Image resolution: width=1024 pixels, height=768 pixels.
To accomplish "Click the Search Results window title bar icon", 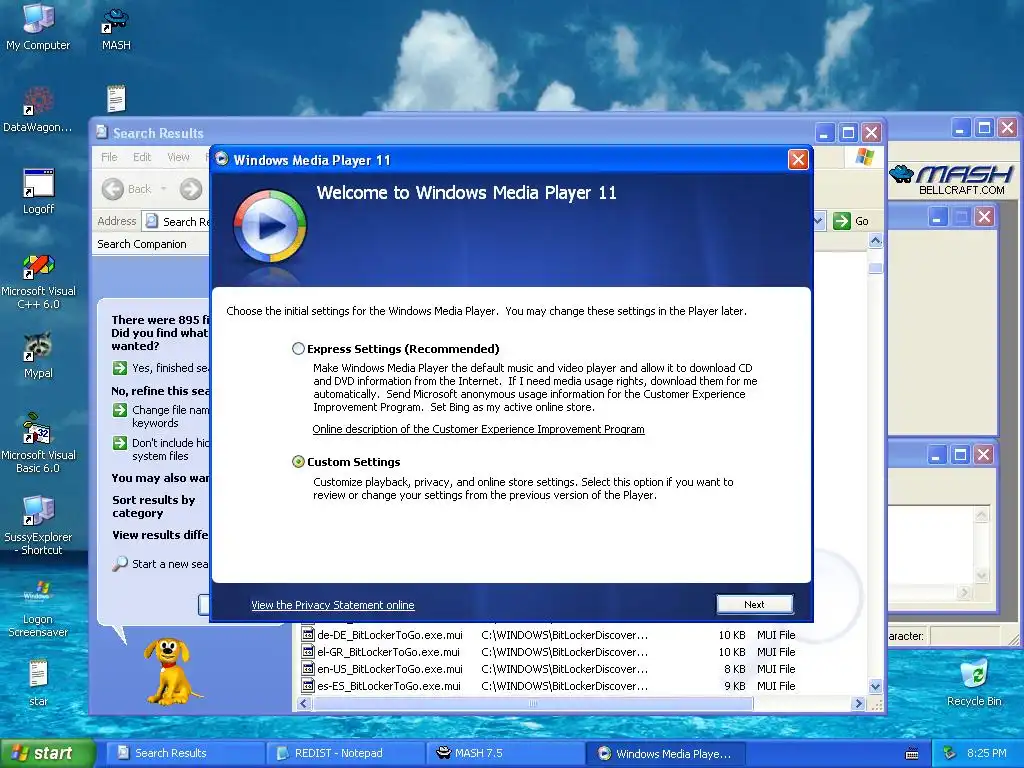I will click(102, 132).
